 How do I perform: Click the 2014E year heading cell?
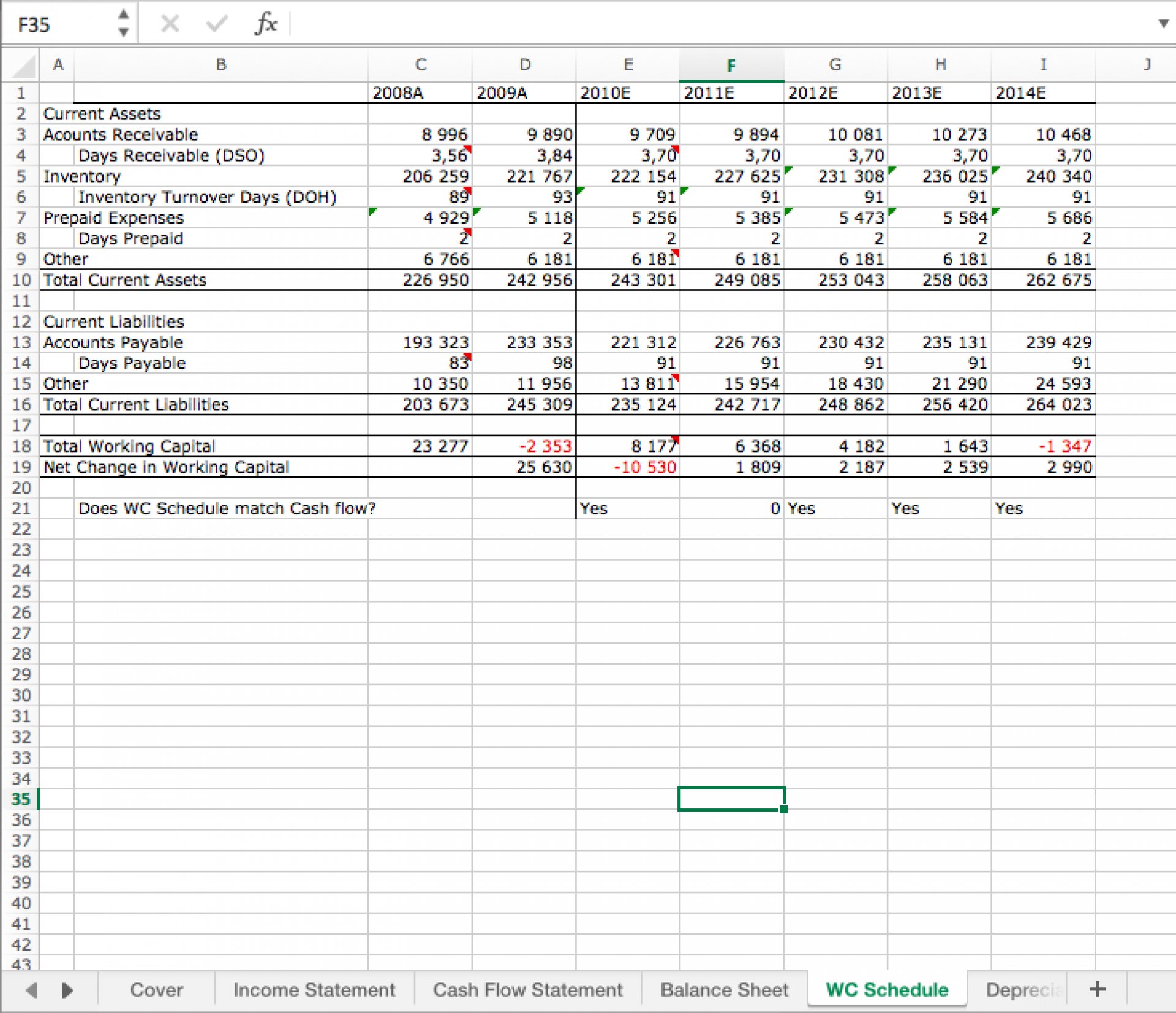(x=1043, y=93)
